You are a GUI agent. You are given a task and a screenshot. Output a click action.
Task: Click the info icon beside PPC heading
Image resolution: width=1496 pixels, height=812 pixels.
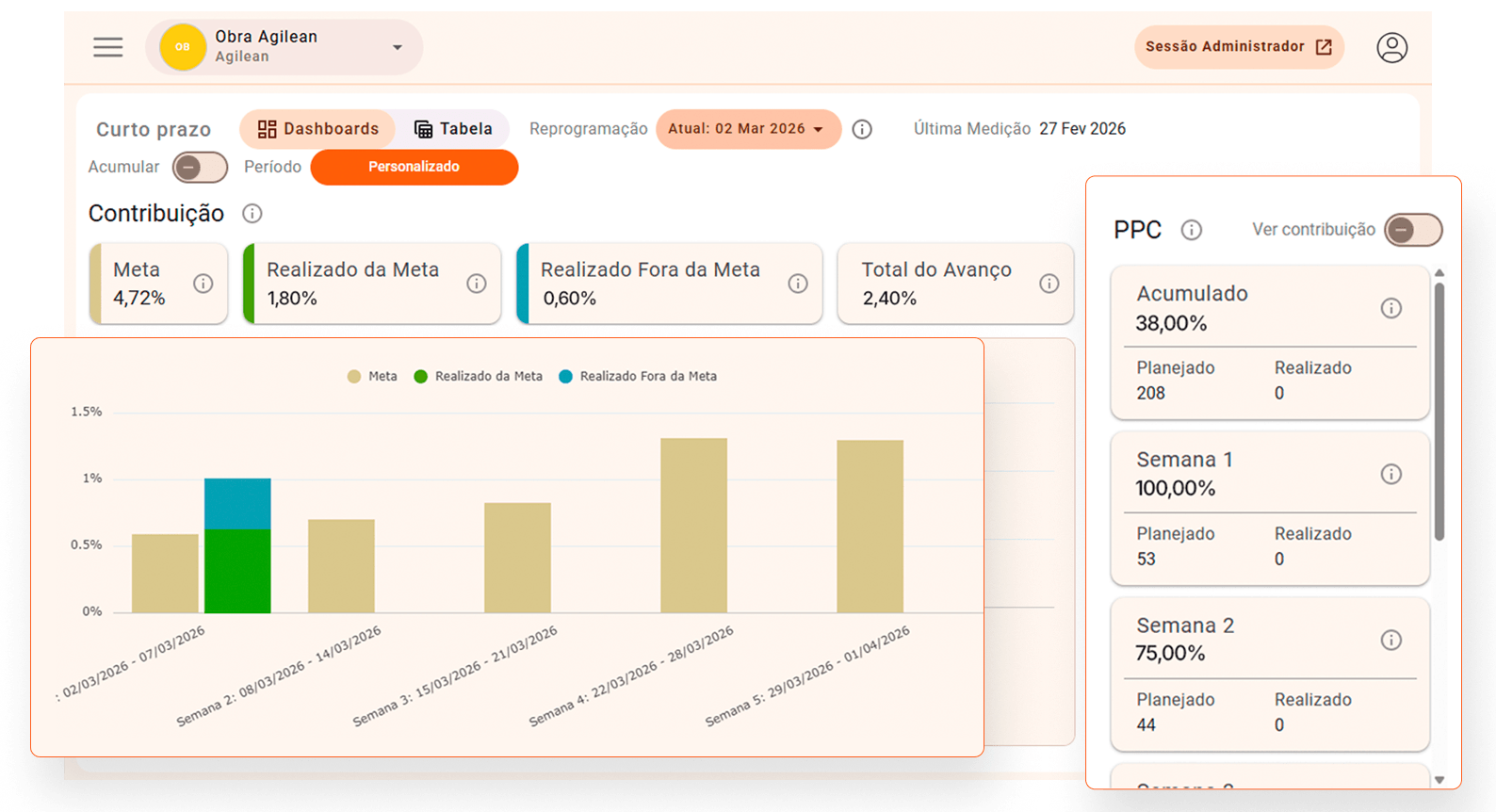click(1192, 230)
